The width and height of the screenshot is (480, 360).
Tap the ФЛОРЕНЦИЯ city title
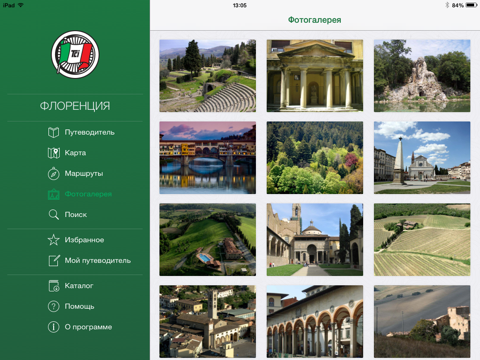[75, 106]
